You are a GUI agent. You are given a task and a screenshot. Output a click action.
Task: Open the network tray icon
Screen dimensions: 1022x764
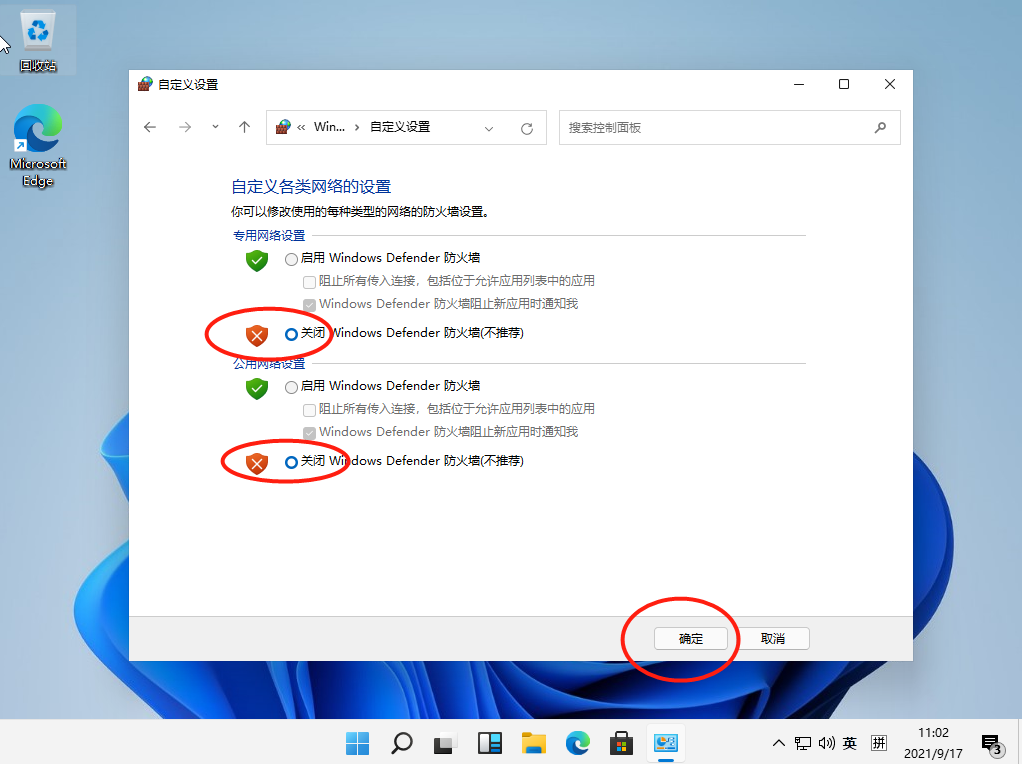[x=803, y=743]
